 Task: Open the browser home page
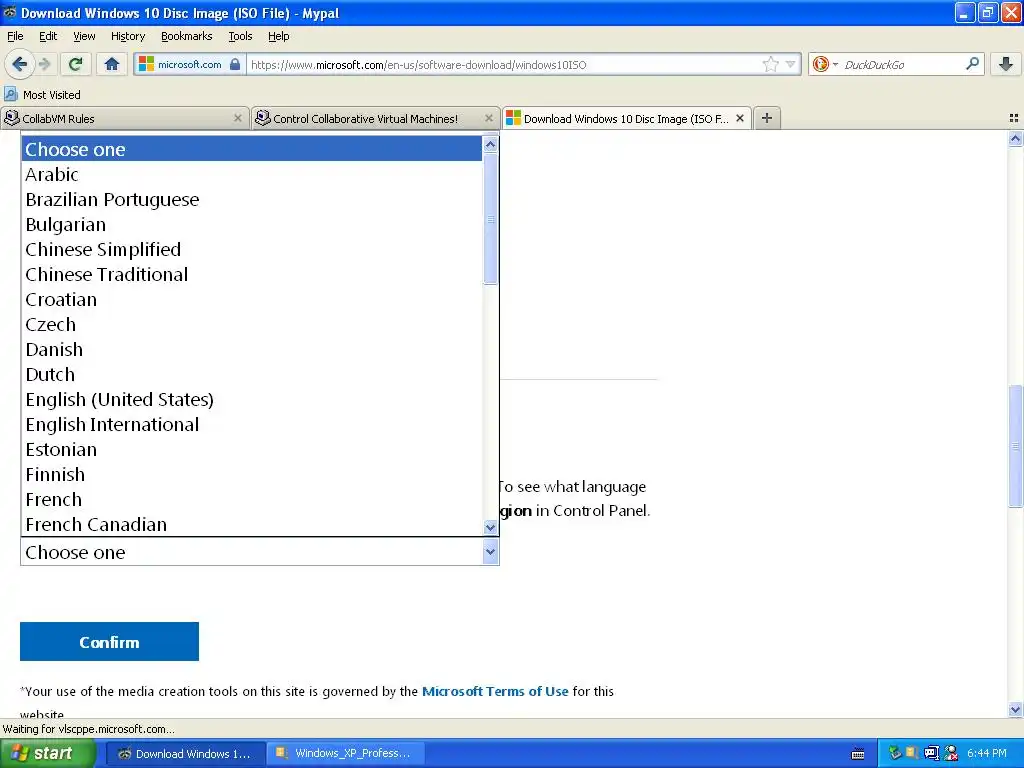point(112,64)
